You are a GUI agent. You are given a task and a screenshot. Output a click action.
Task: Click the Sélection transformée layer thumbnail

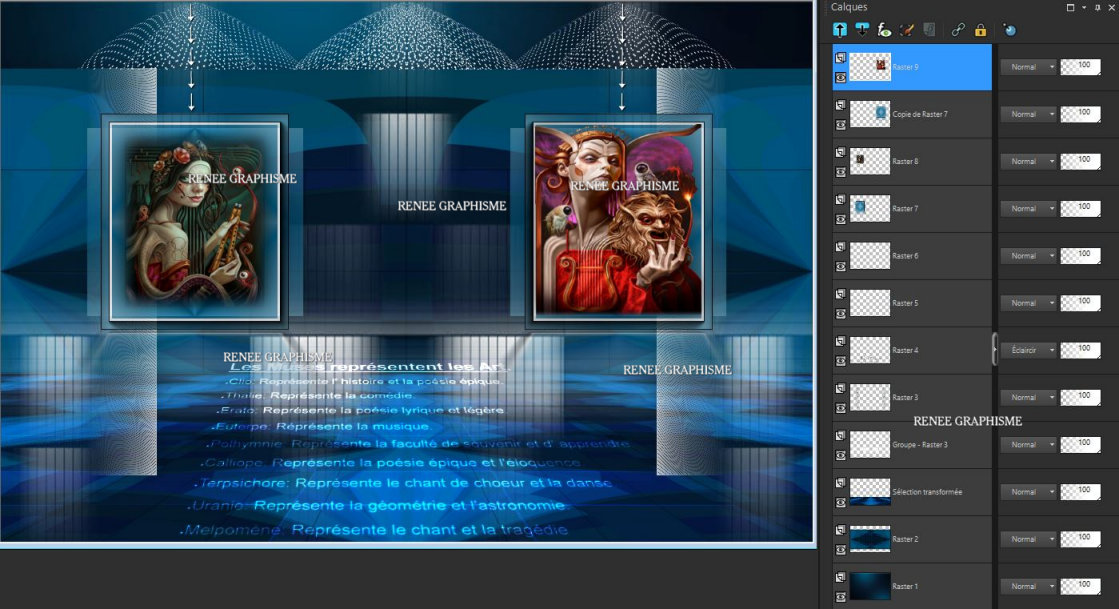pos(870,492)
